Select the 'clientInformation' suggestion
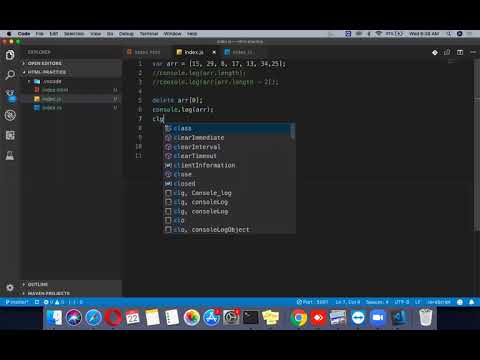Viewport: 480px width, 360px height. point(227,165)
